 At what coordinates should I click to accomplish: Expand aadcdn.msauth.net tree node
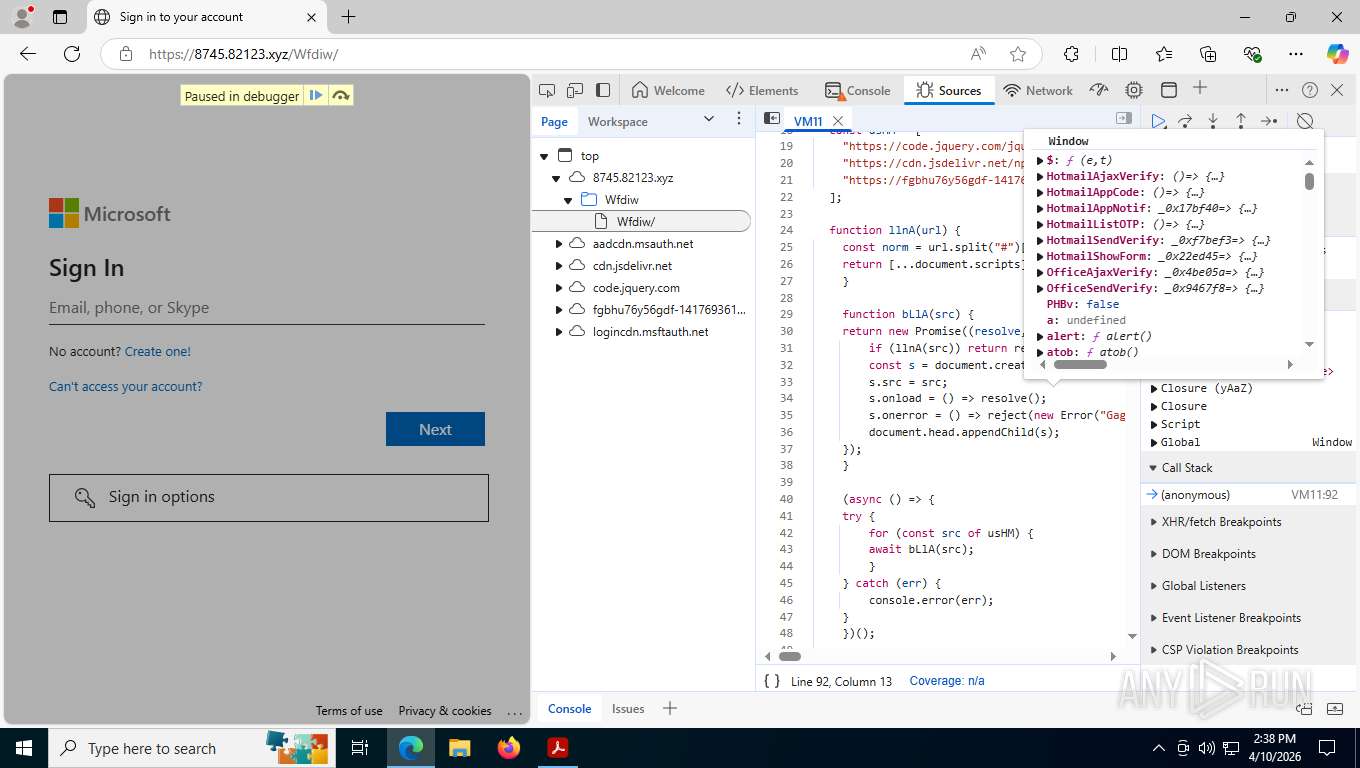click(x=559, y=244)
